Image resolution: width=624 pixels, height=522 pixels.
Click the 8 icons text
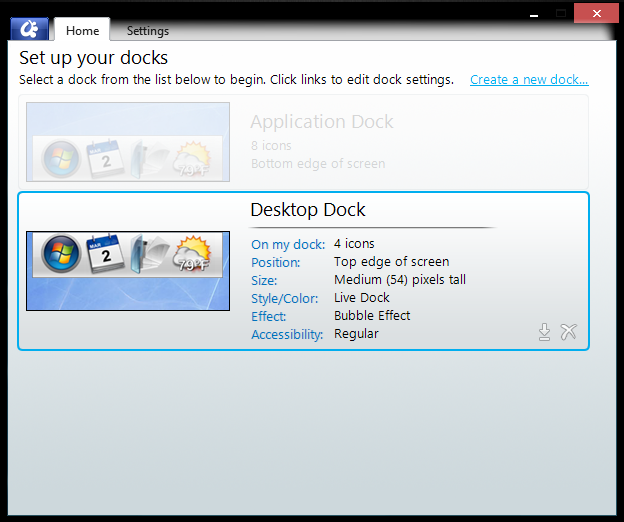(271, 146)
